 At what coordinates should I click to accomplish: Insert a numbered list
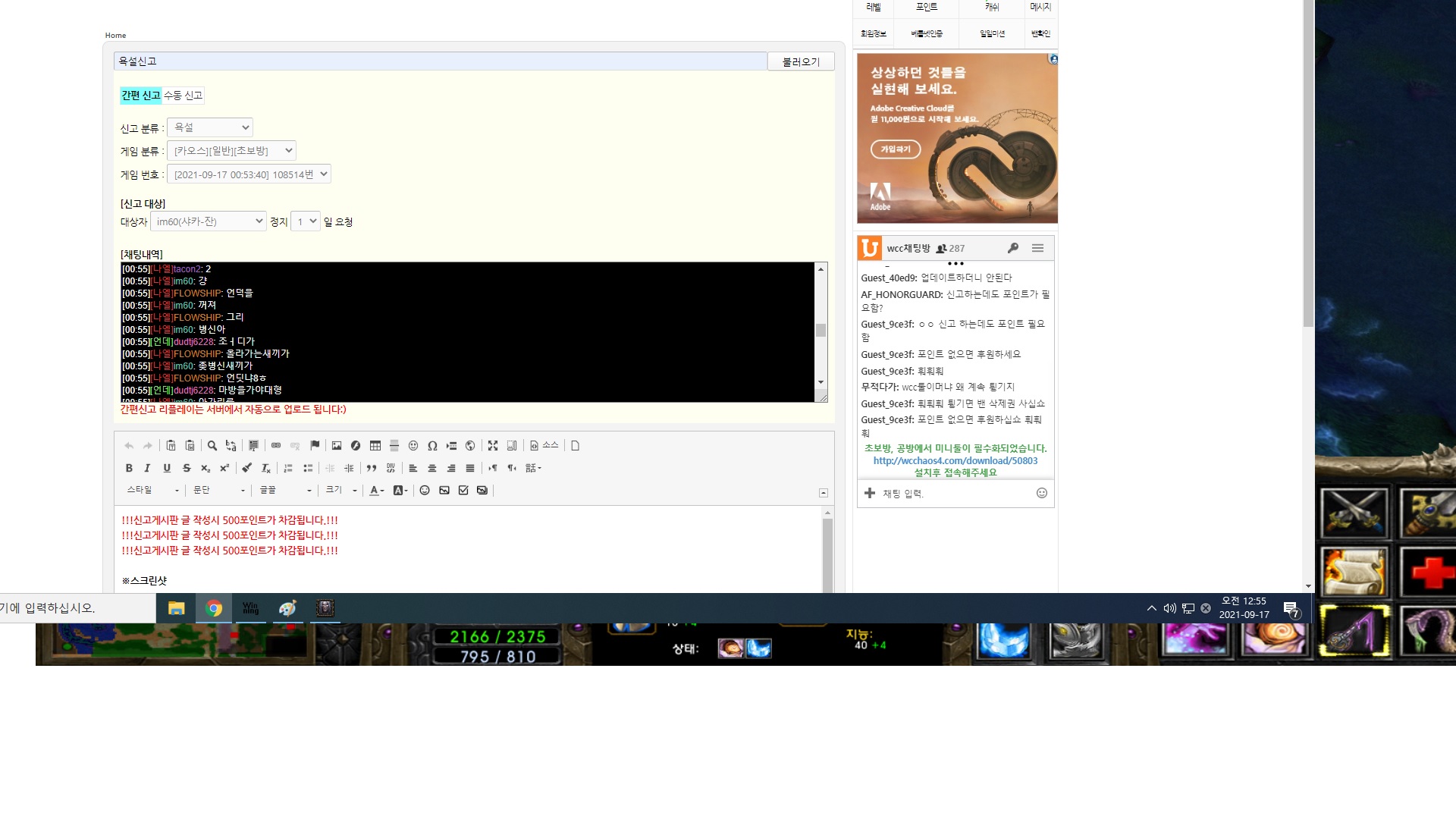[288, 469]
